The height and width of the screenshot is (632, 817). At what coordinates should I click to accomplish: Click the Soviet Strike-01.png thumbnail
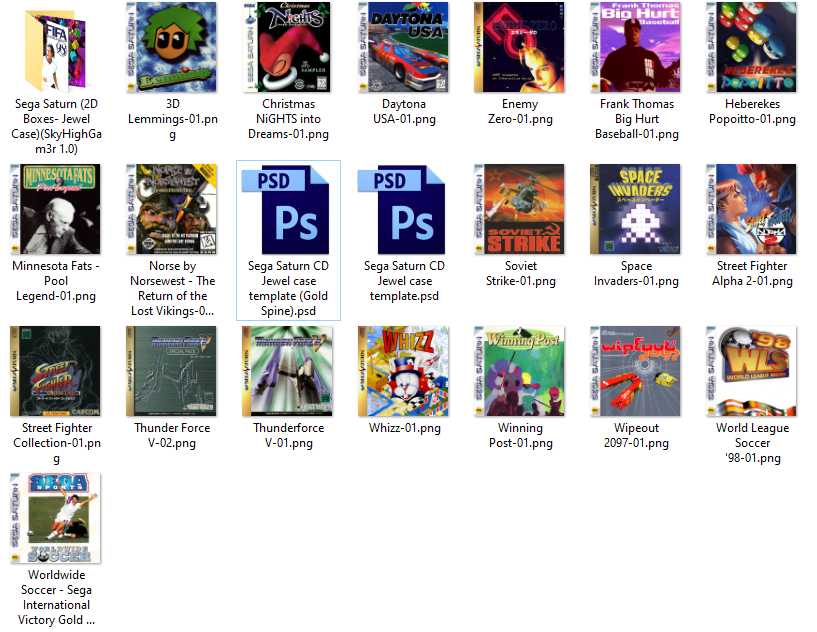tap(520, 210)
